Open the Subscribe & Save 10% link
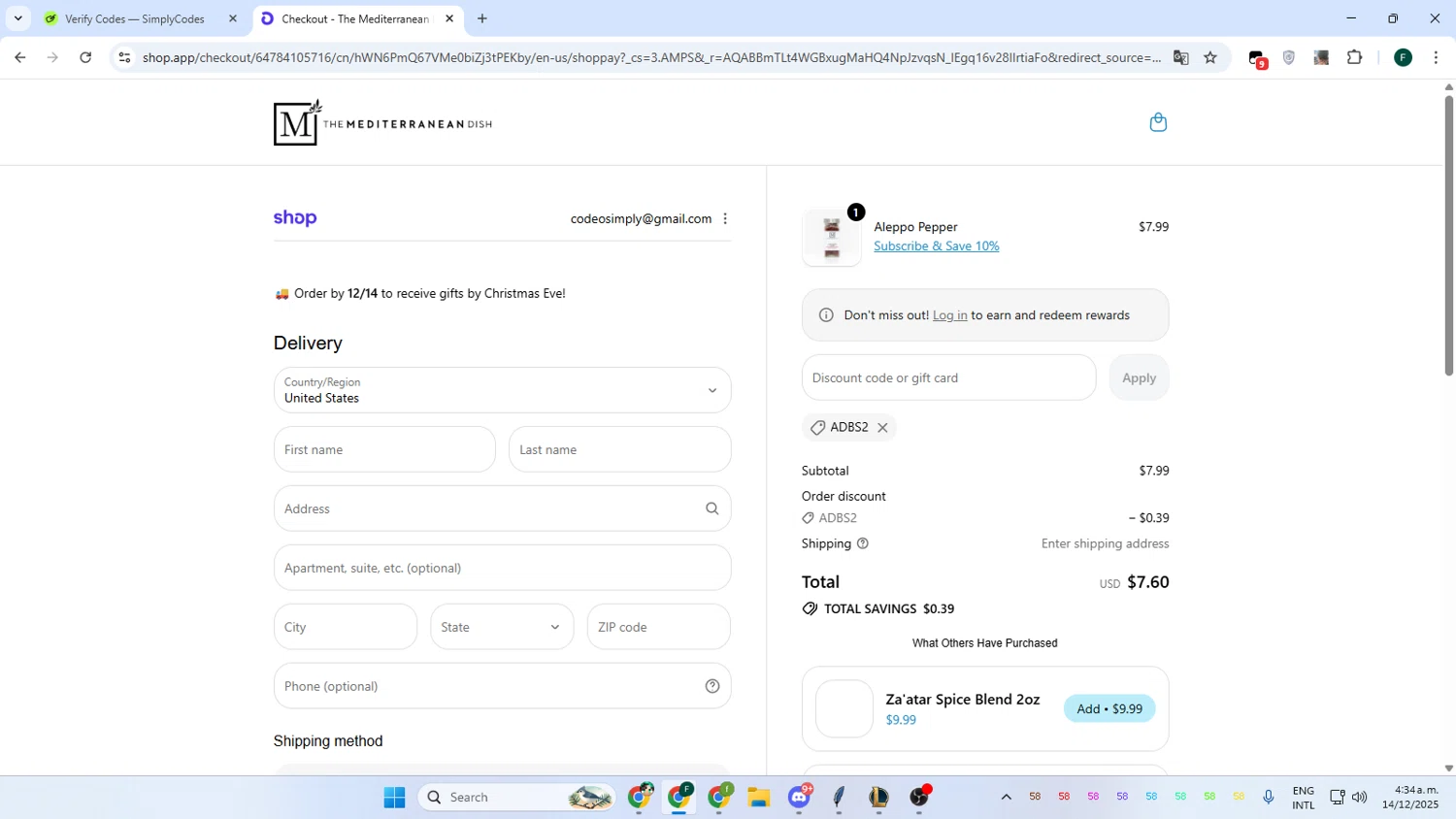The height and width of the screenshot is (819, 1456). click(936, 246)
